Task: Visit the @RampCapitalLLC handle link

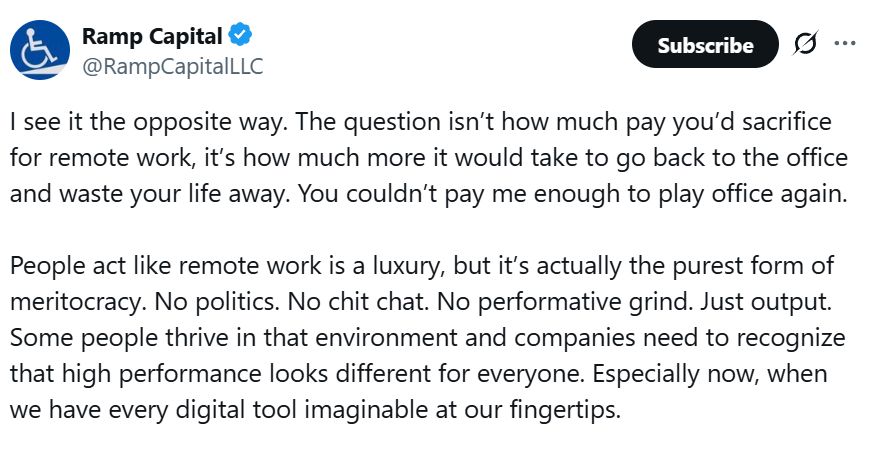Action: click(172, 66)
